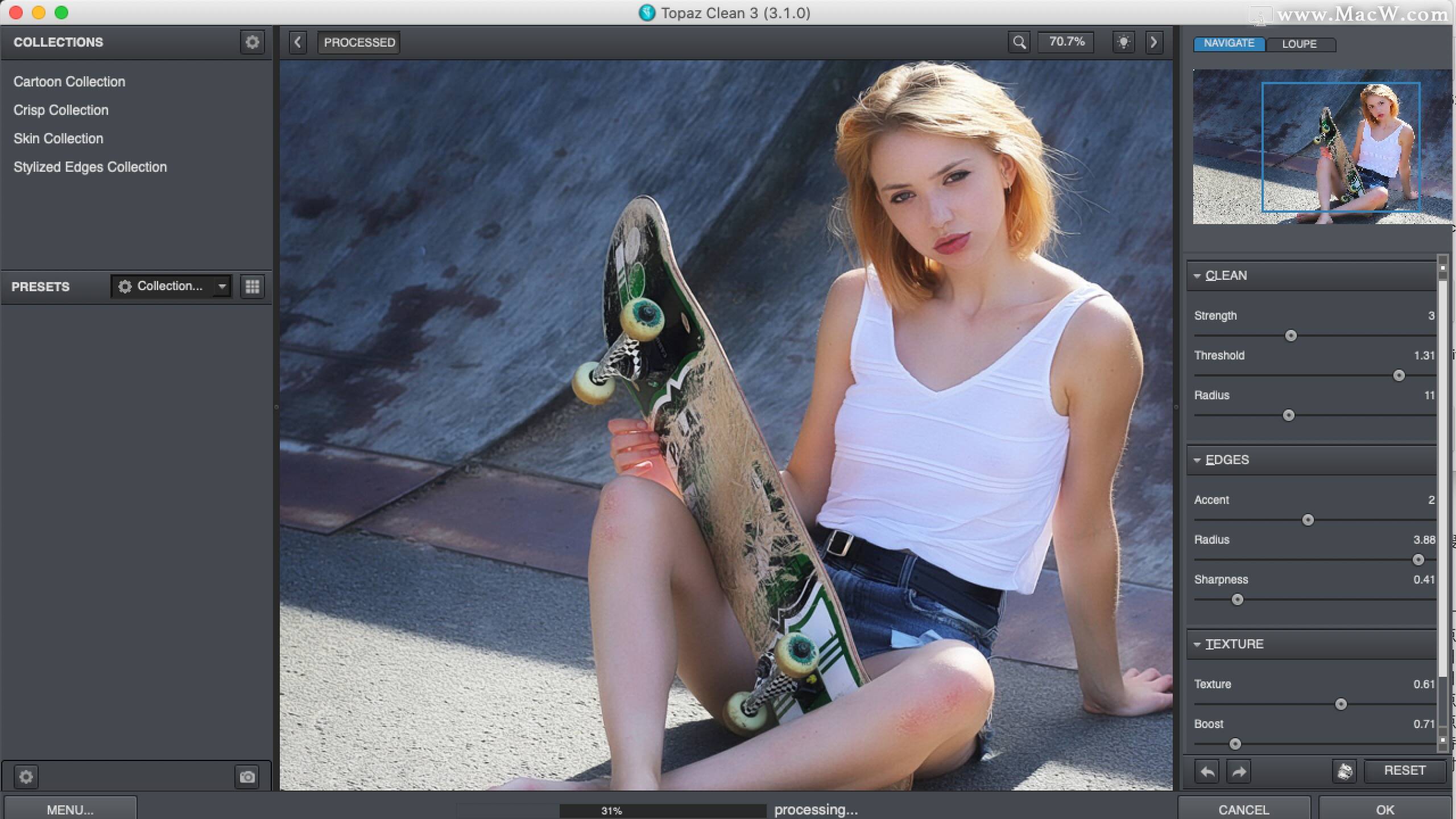Image resolution: width=1456 pixels, height=819 pixels.
Task: Click the Boost slider handle
Action: pos(1235,744)
